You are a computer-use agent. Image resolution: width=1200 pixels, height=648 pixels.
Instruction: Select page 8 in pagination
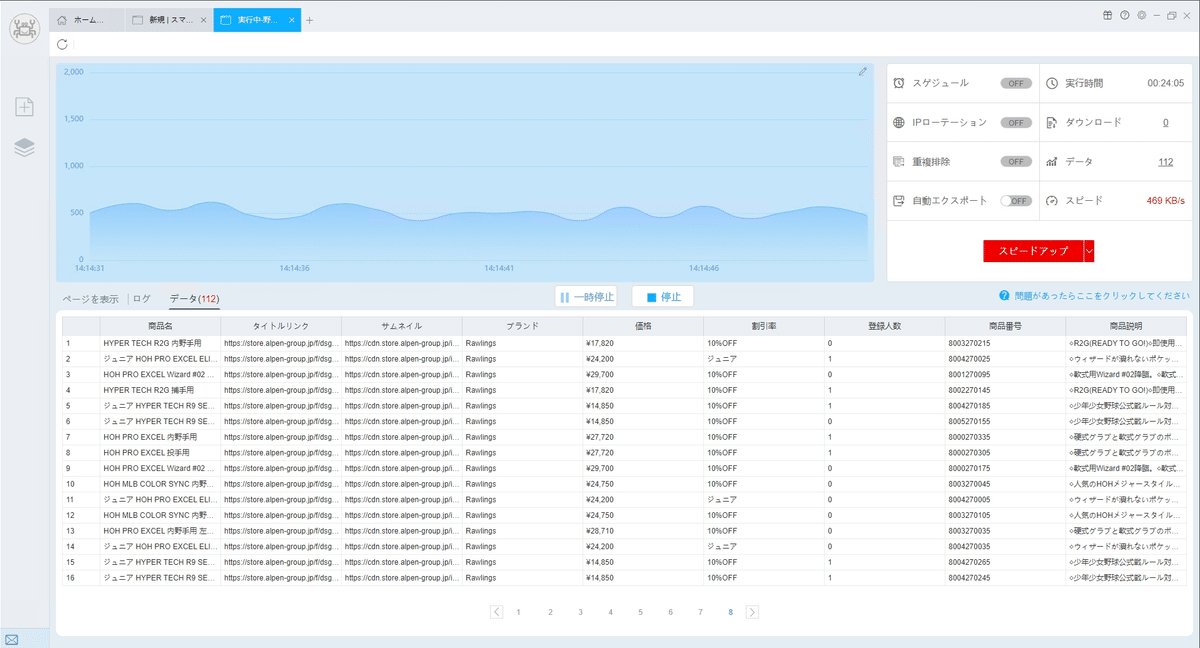tap(730, 612)
